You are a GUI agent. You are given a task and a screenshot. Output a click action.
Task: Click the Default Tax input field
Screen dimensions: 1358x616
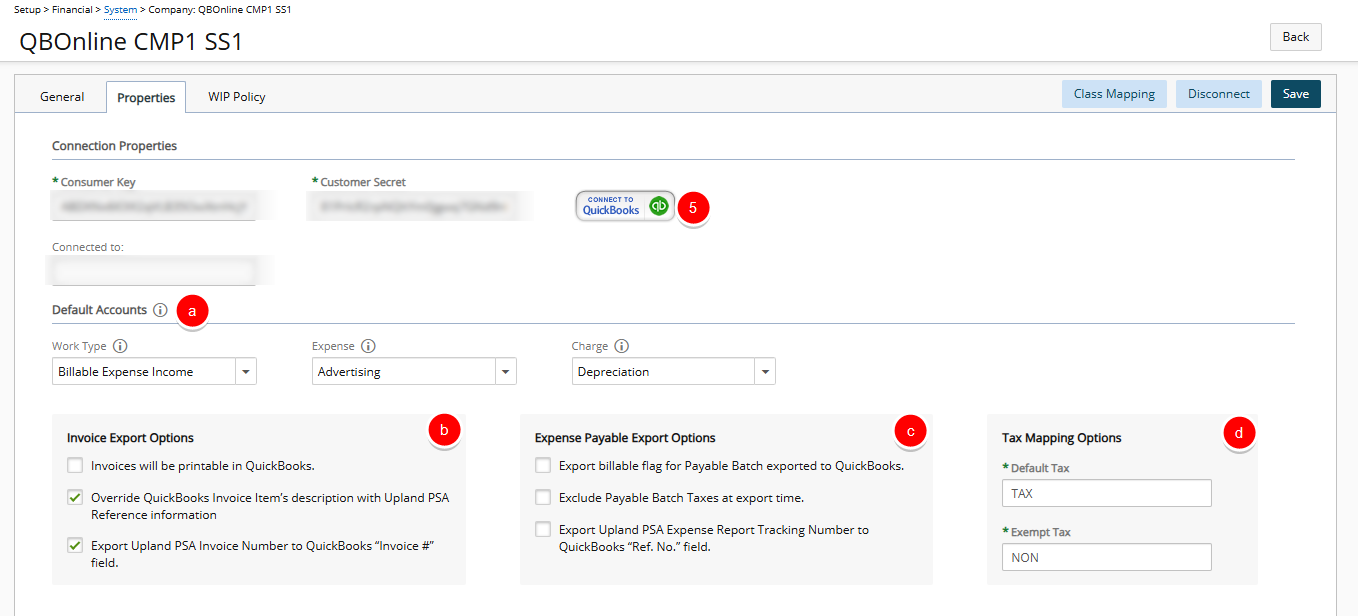(1107, 493)
